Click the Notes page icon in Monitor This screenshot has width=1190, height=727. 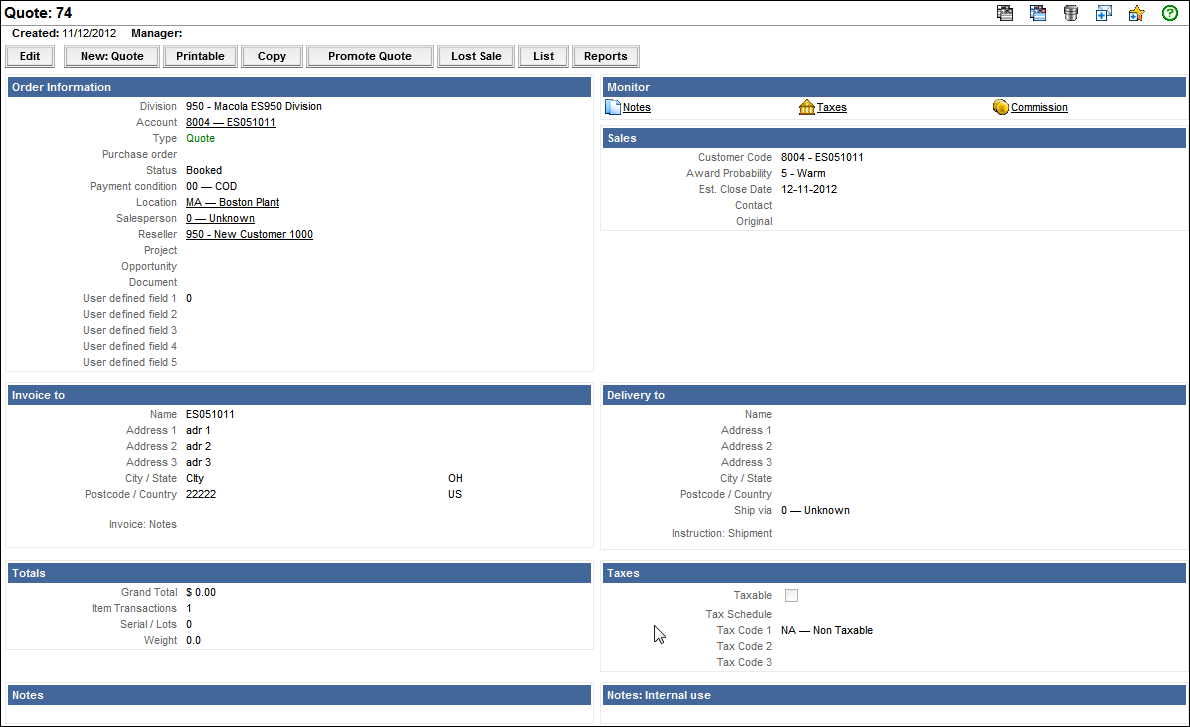click(614, 107)
